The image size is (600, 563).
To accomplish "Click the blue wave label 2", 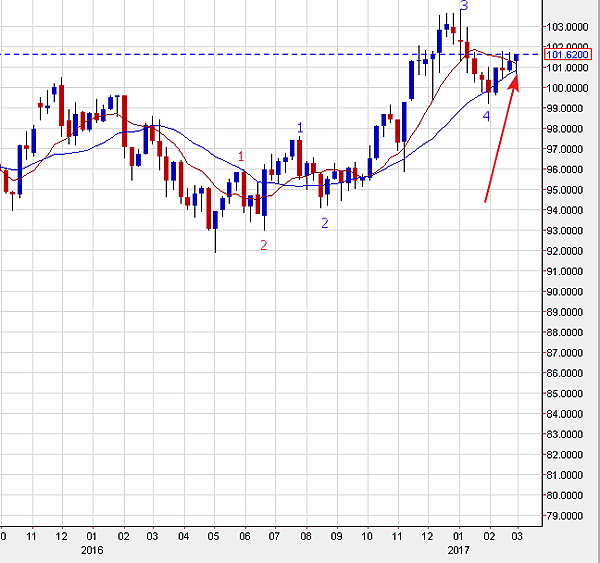I will pyautogui.click(x=324, y=223).
